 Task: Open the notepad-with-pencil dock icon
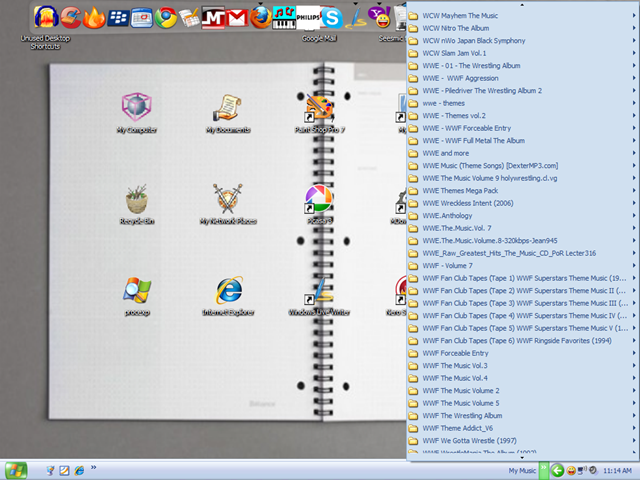[189, 18]
